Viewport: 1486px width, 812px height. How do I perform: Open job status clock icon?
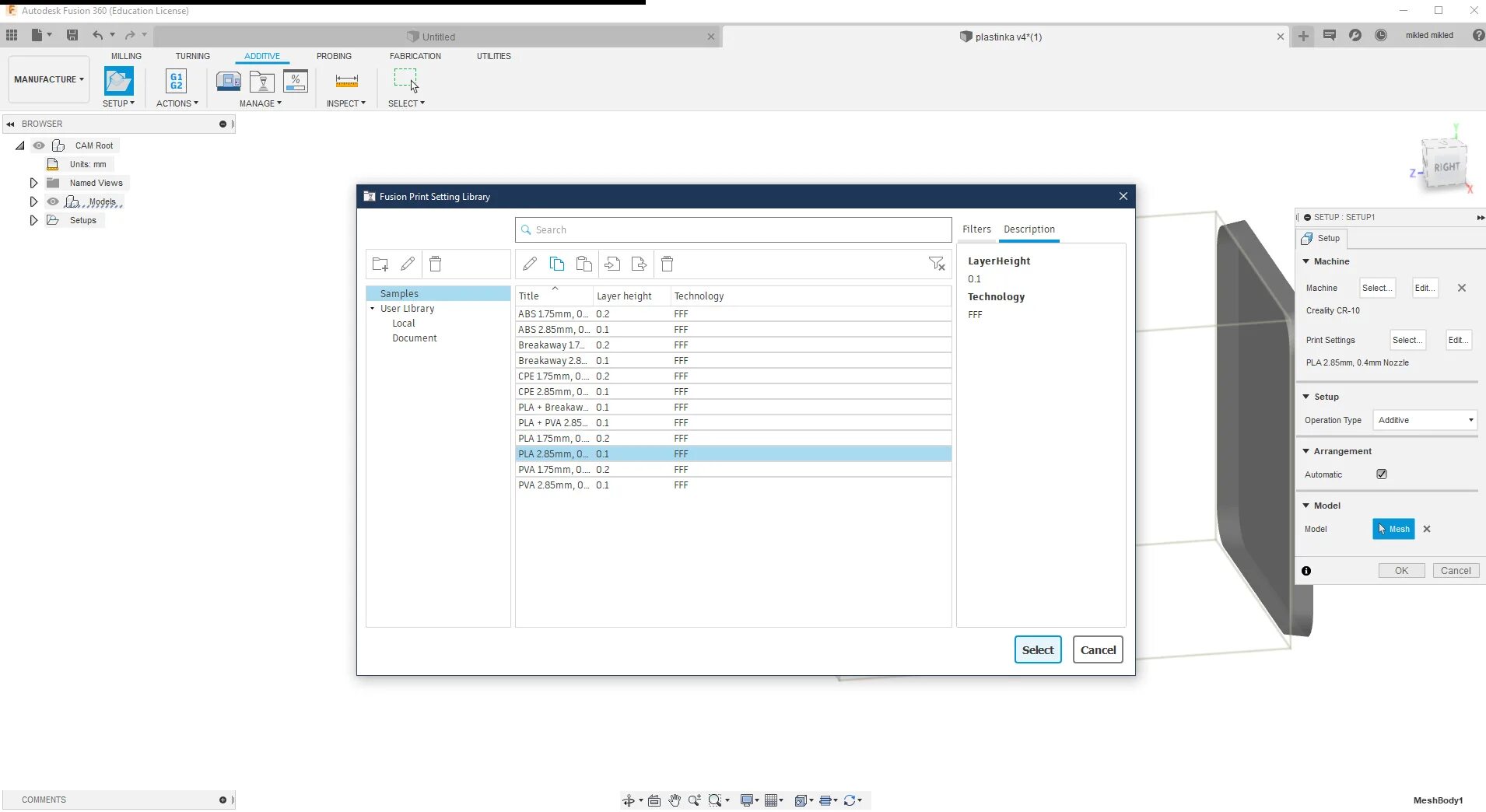(x=1381, y=35)
